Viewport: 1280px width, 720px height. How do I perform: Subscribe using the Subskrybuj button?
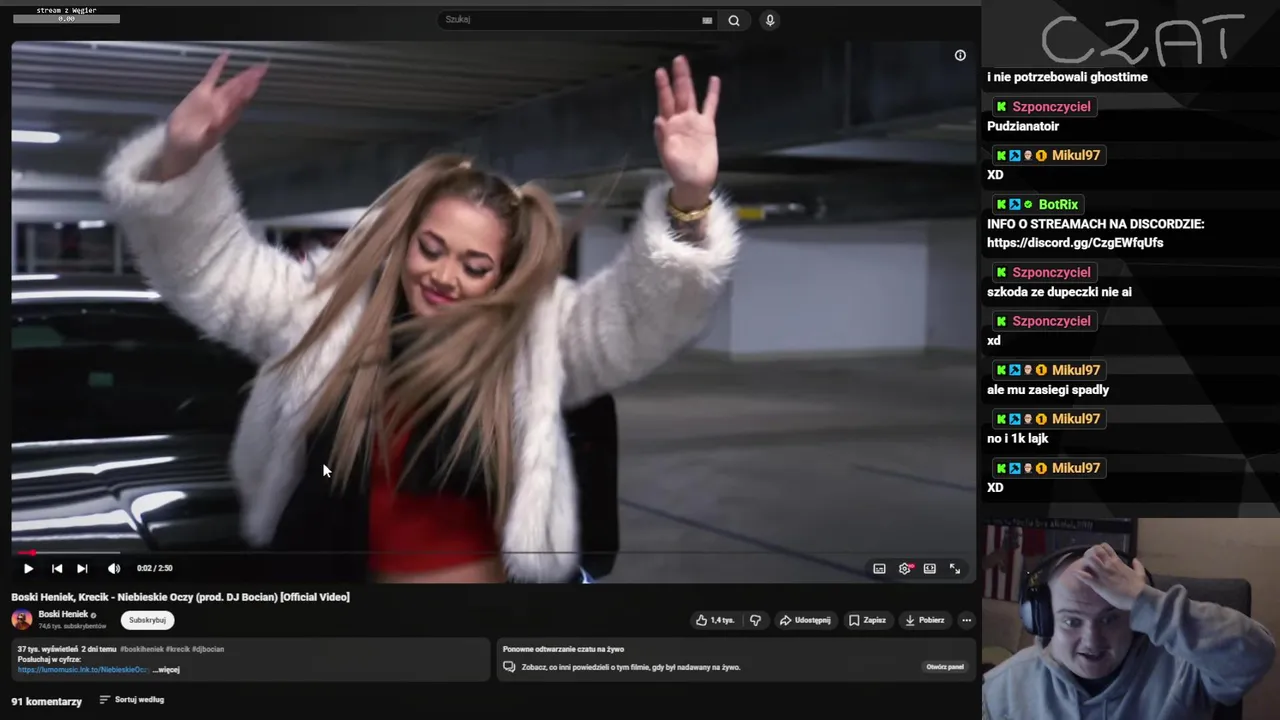pyautogui.click(x=147, y=620)
